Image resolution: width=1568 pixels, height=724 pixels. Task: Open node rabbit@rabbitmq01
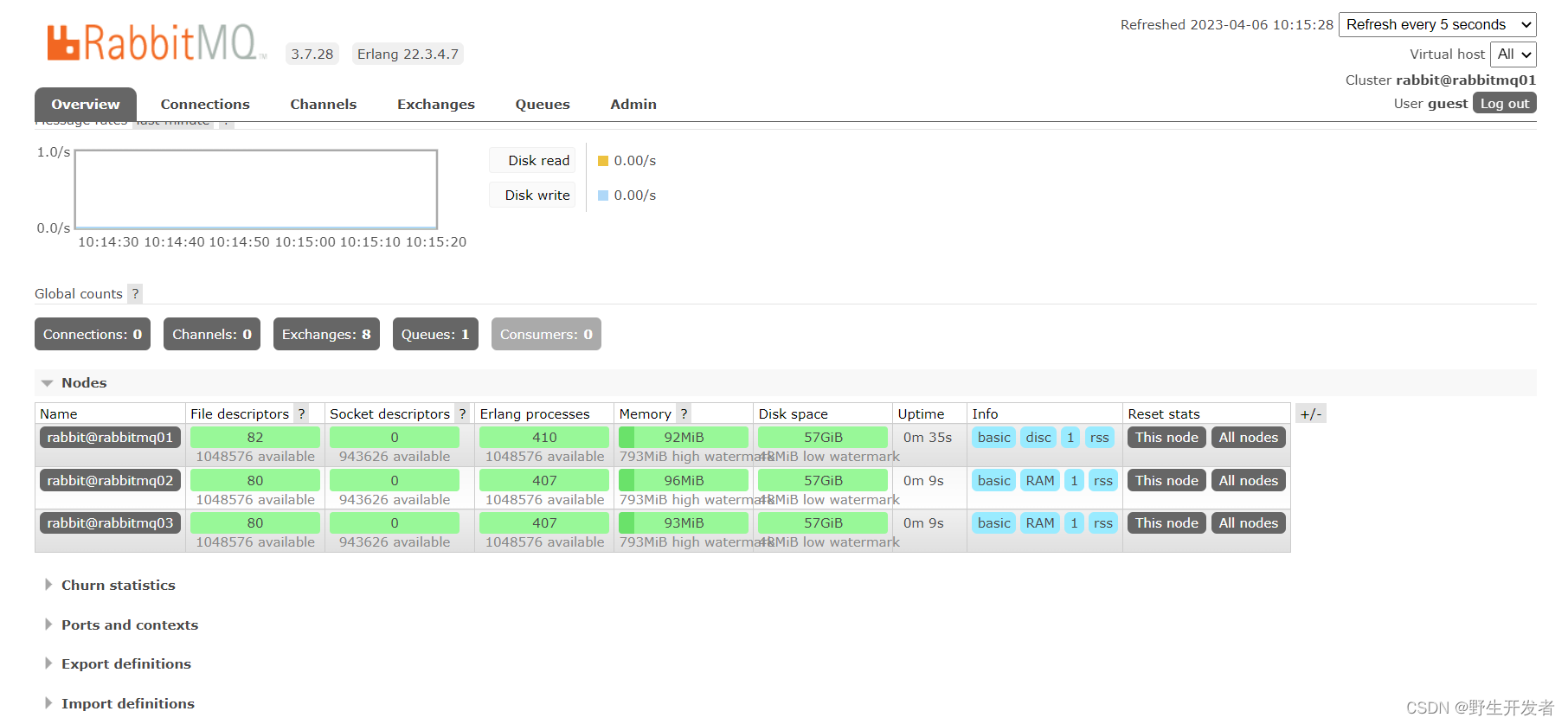(110, 438)
